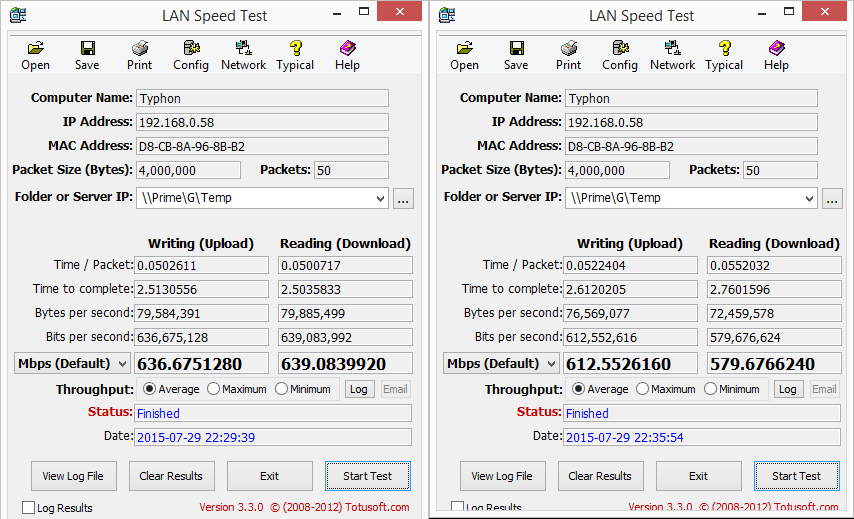Click the Log button in left window

[x=359, y=389]
